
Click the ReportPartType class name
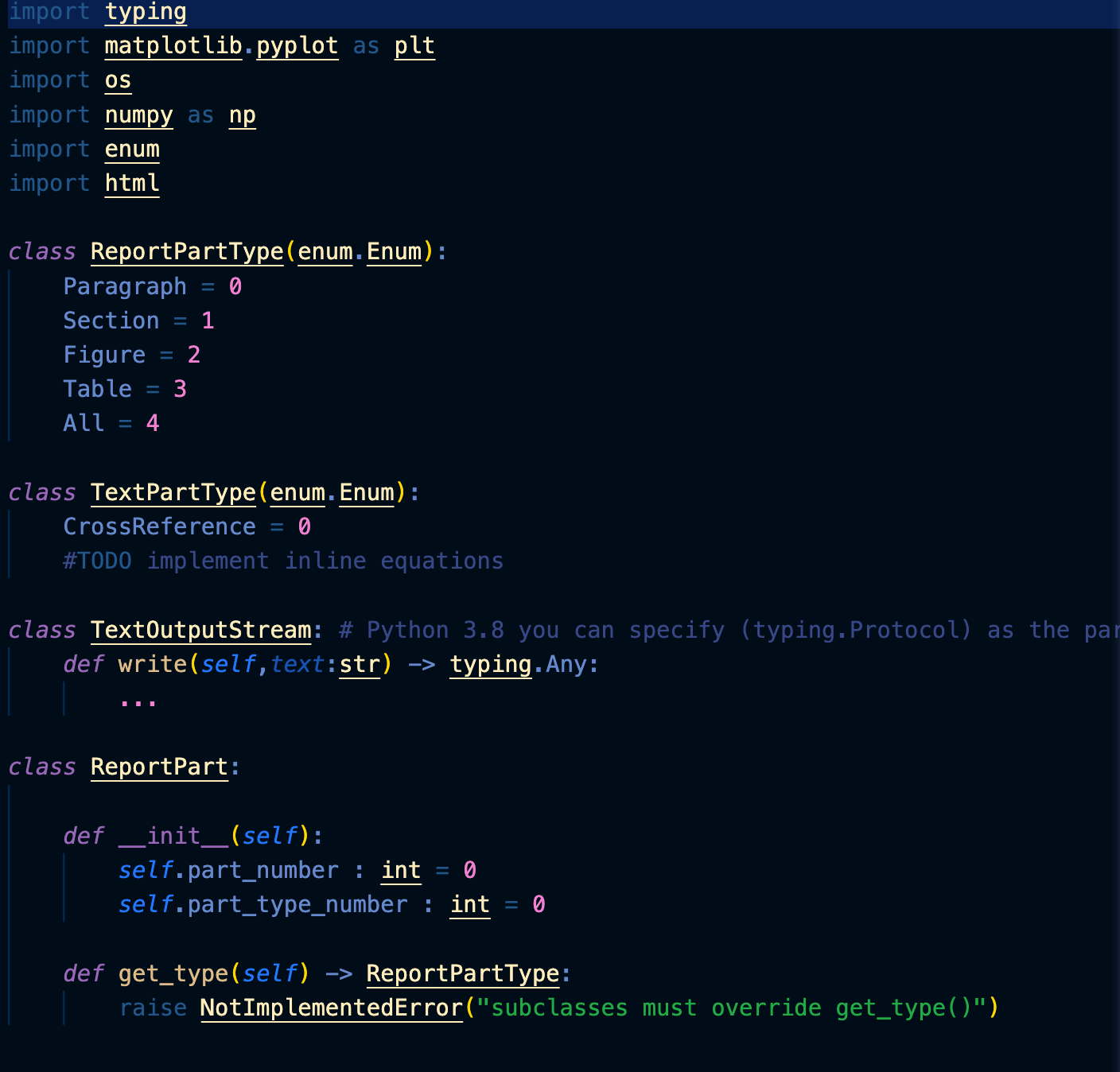point(186,251)
